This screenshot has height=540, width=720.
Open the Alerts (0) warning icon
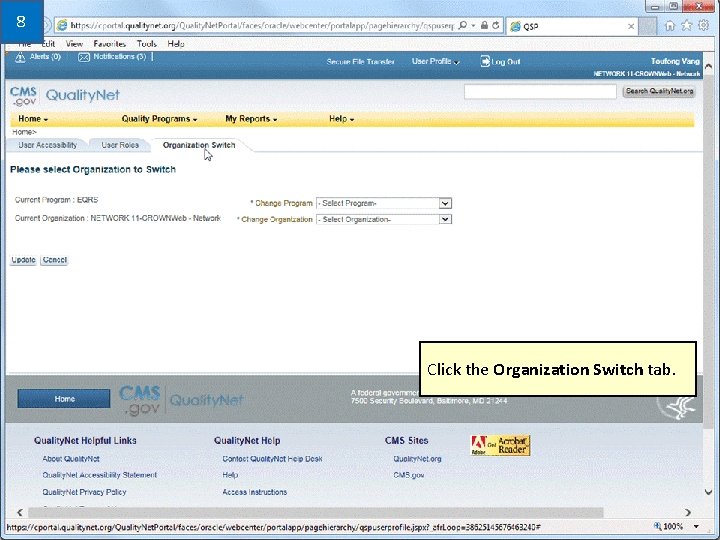tap(20, 57)
